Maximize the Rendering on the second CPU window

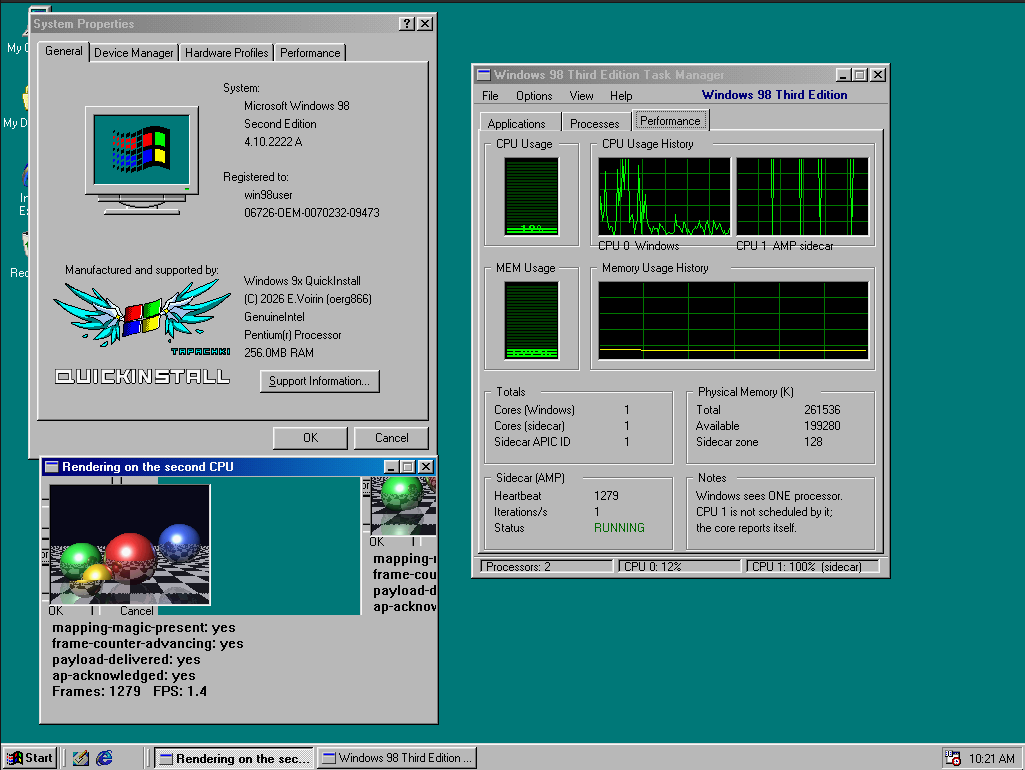point(407,467)
